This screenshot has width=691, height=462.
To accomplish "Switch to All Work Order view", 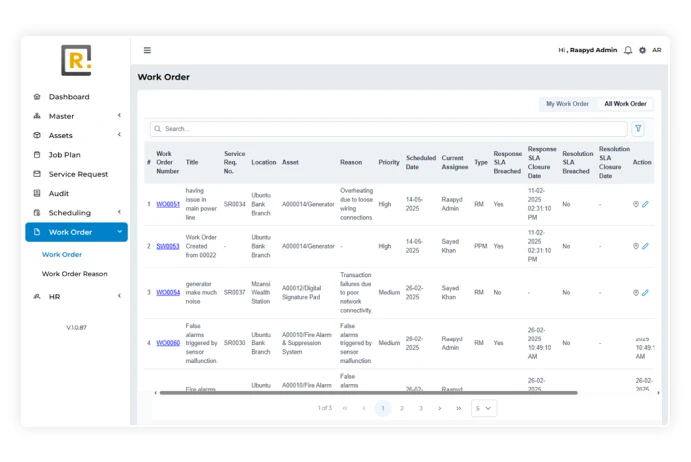I will tap(625, 104).
